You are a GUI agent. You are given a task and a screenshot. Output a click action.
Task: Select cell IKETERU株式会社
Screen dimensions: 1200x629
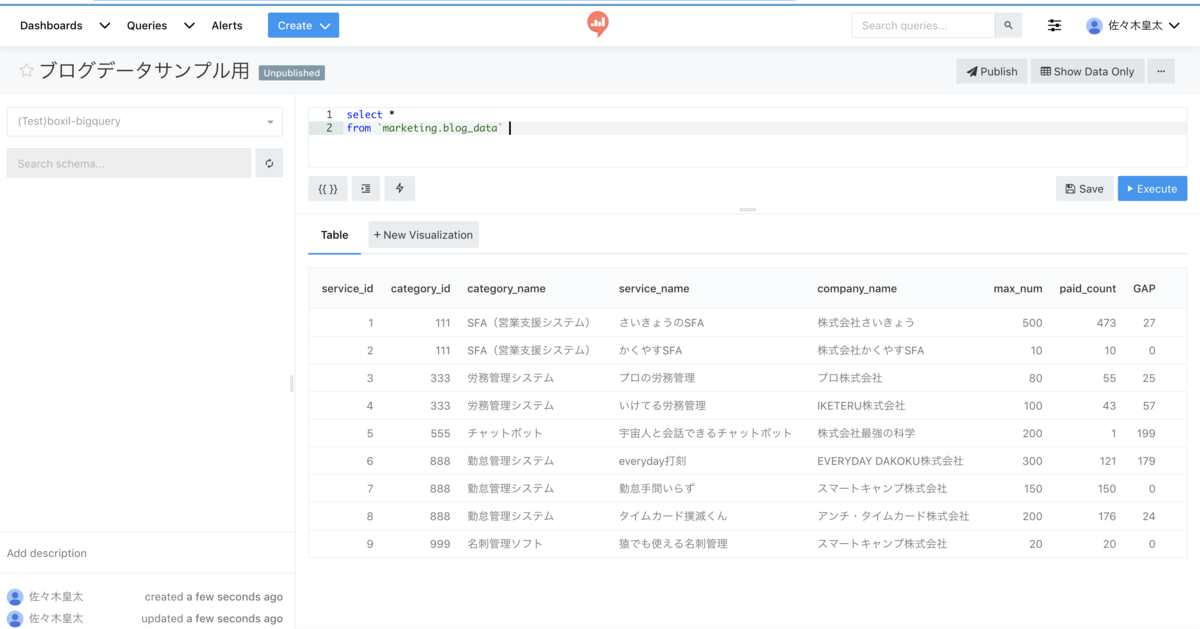coord(861,406)
